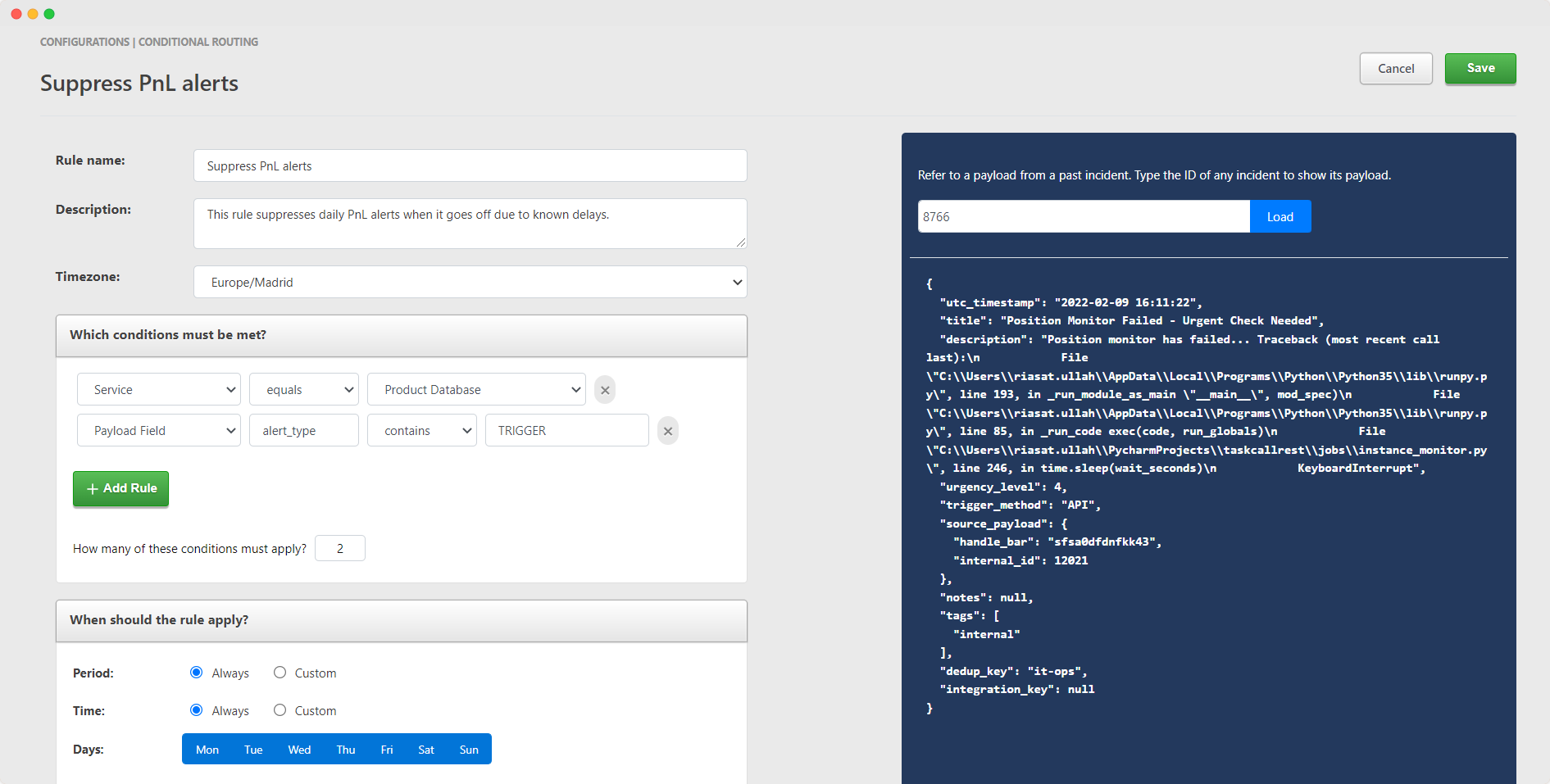1550x784 pixels.
Task: Click the CONFIGURATIONS | CONDITIONAL ROUTING breadcrumb
Action: click(x=149, y=42)
